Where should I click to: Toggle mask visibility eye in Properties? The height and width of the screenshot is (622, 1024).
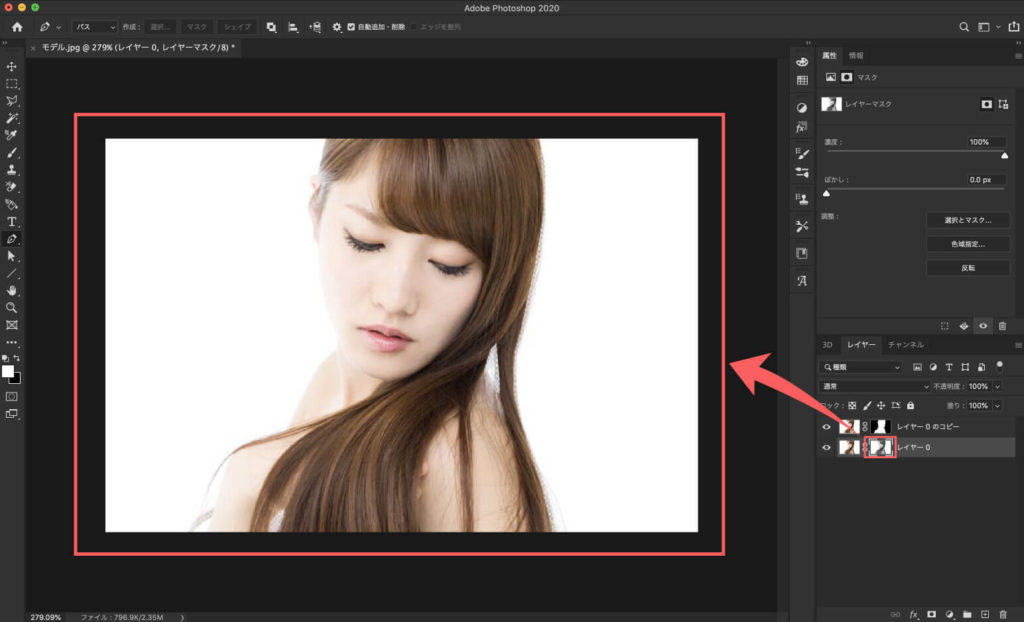983,325
